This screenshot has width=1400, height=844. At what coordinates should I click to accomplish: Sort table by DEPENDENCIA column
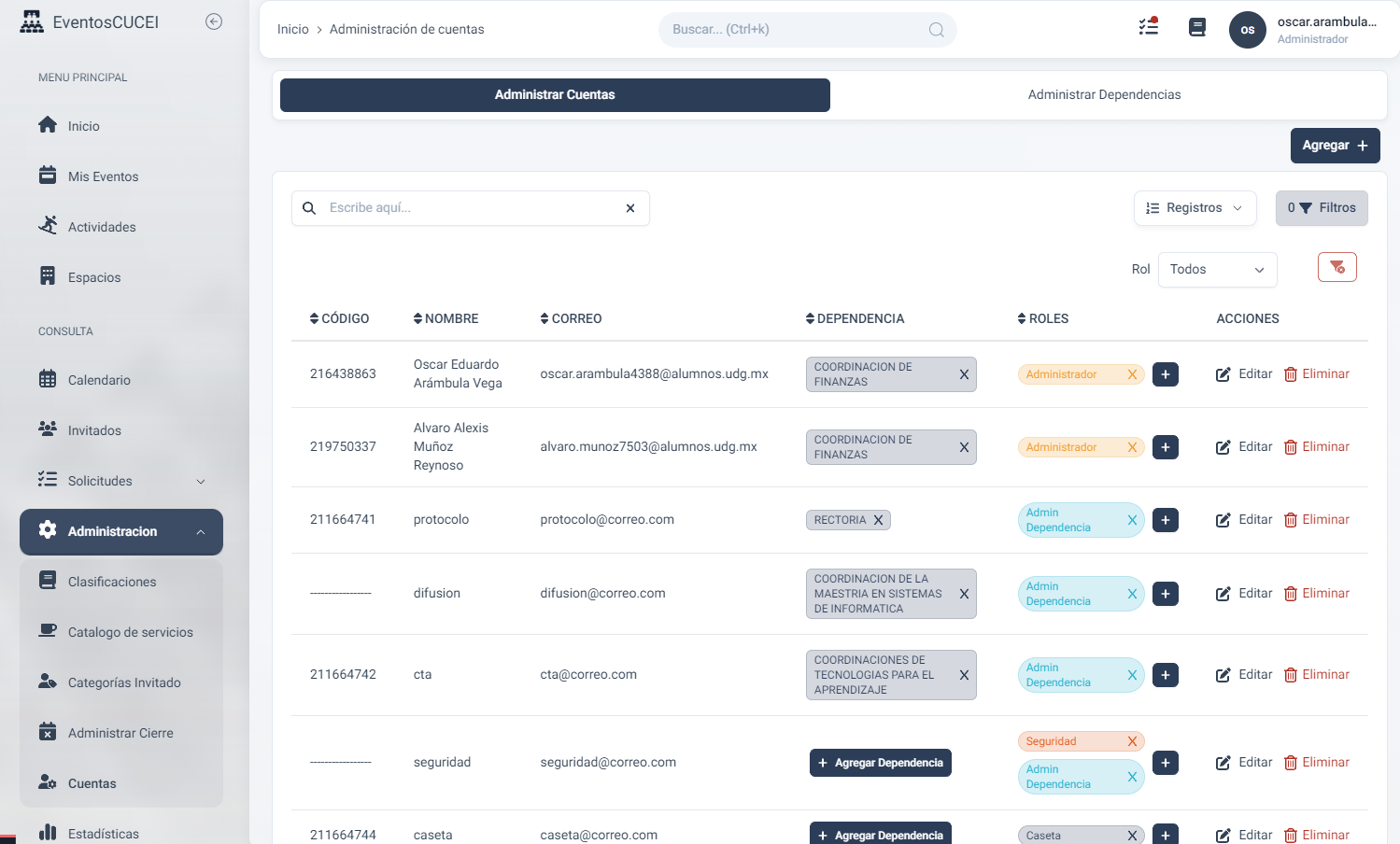coord(855,319)
